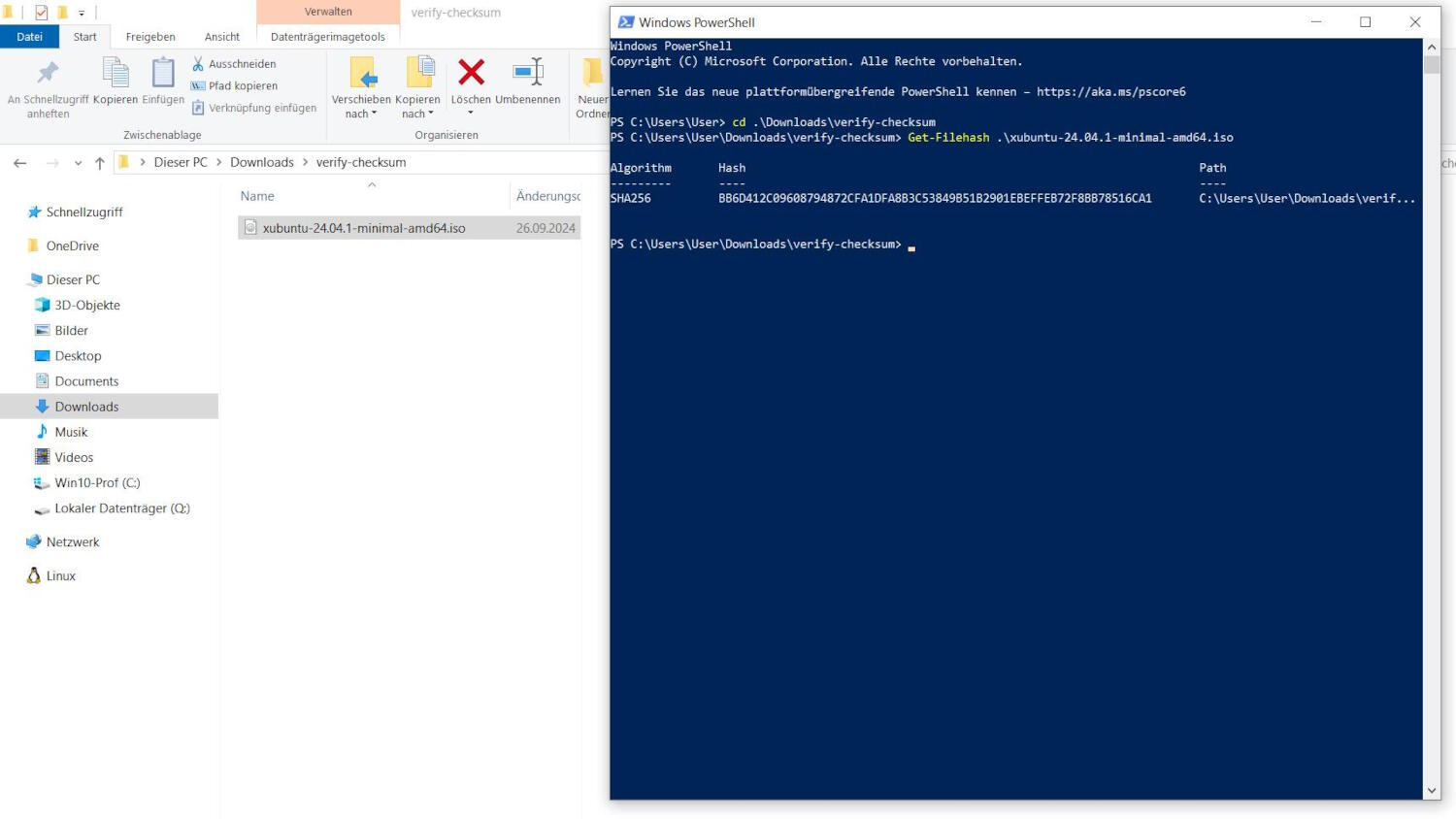
Task: Open Bilder folder in sidebar
Action: (x=71, y=330)
